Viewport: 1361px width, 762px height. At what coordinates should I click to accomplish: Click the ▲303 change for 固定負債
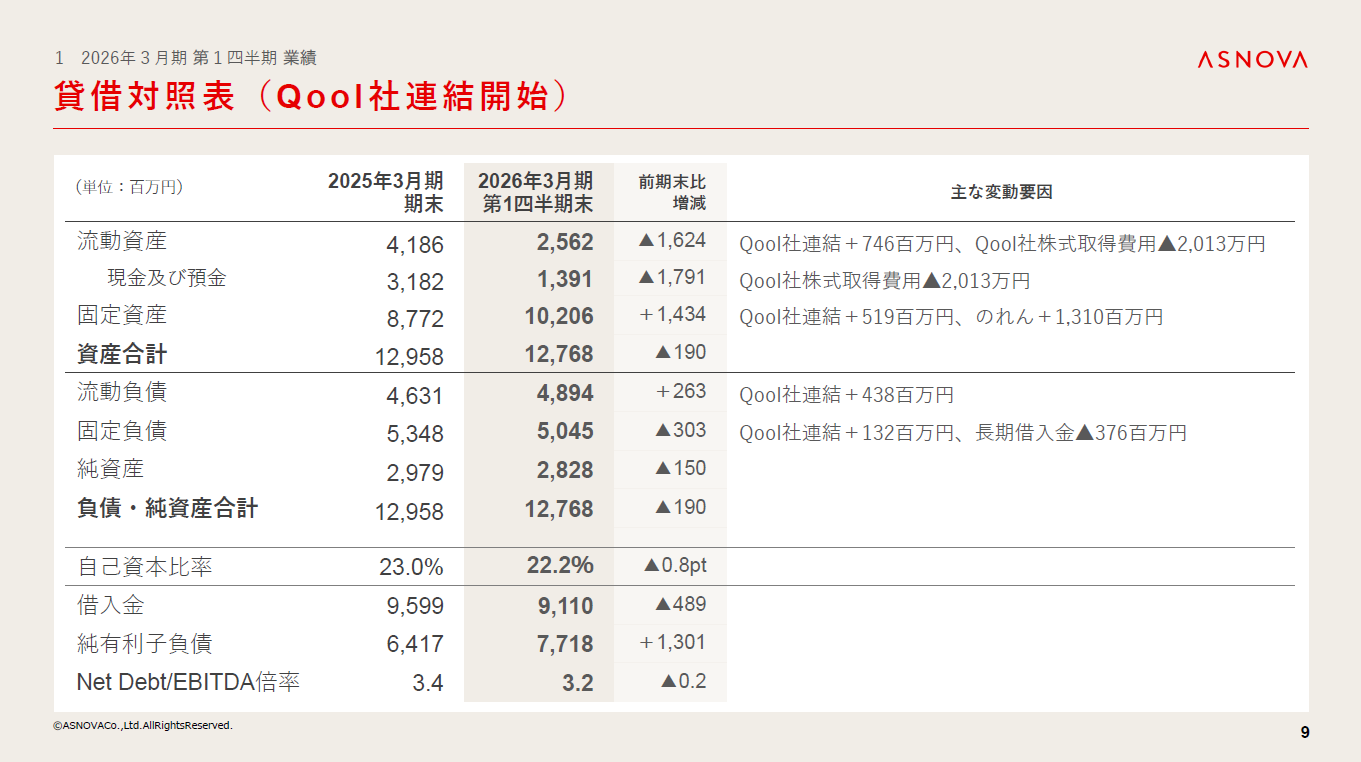680,431
